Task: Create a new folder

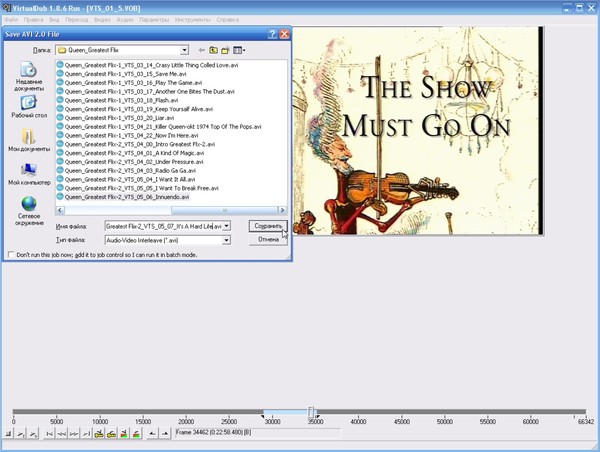Action: coord(225,50)
